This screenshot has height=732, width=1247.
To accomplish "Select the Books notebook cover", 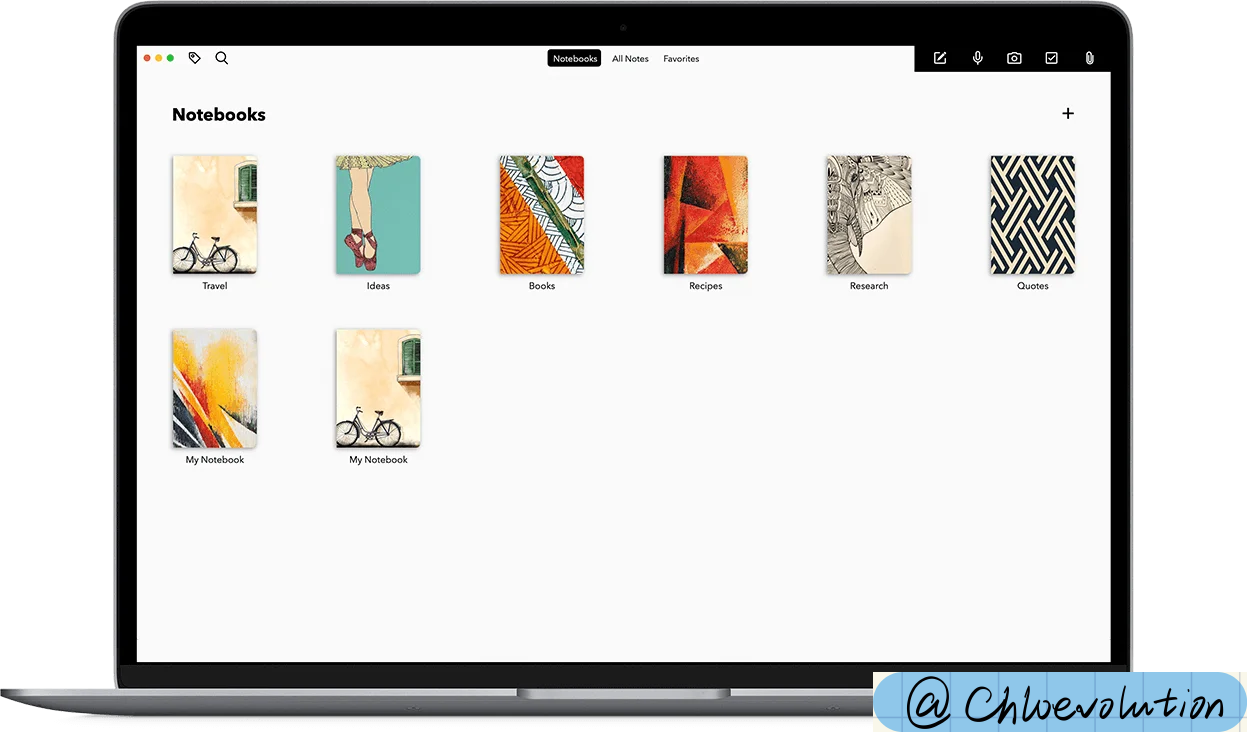I will pyautogui.click(x=542, y=214).
